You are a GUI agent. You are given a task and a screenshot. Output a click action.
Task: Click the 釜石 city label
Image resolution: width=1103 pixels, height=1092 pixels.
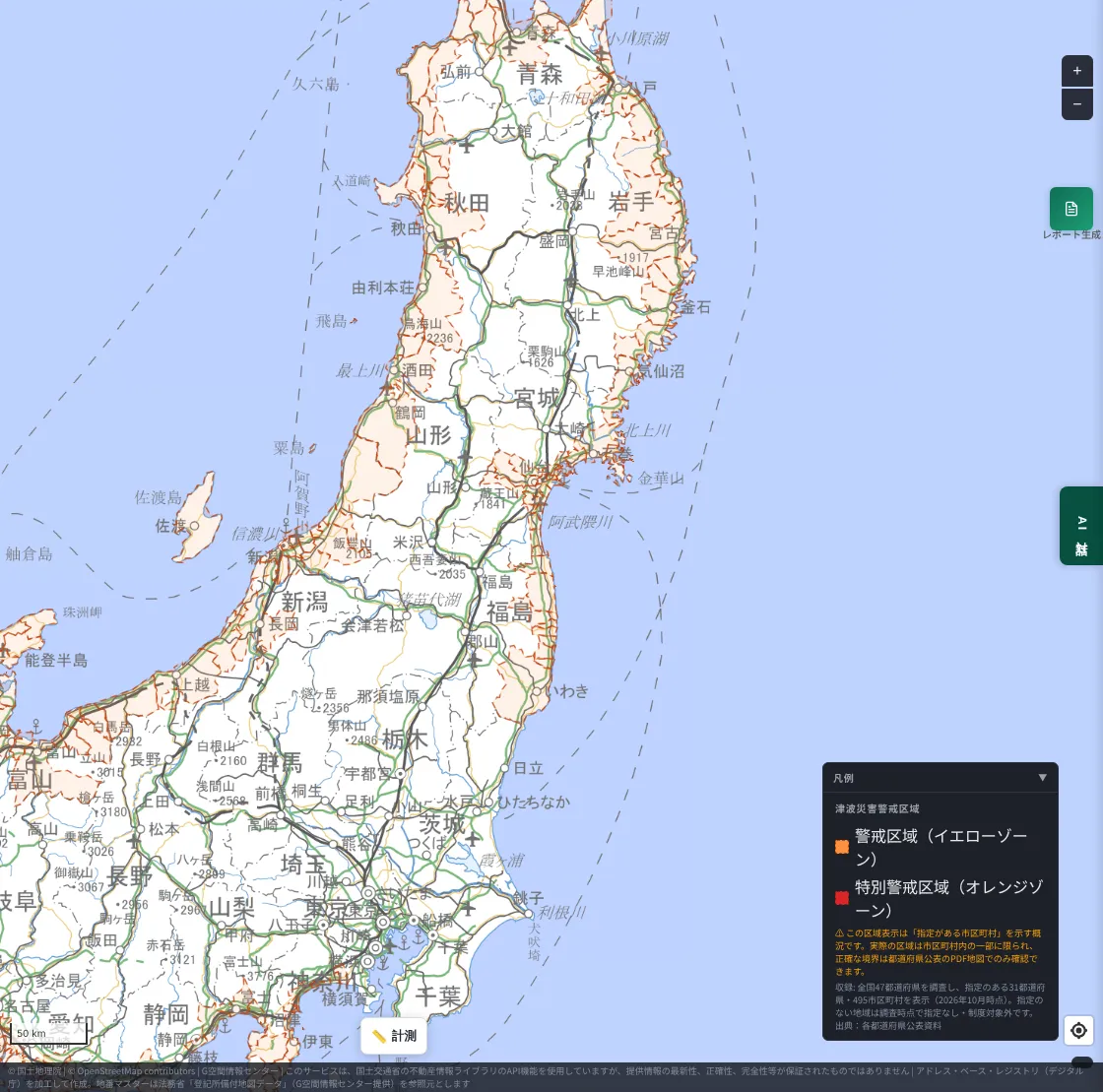[x=695, y=307]
